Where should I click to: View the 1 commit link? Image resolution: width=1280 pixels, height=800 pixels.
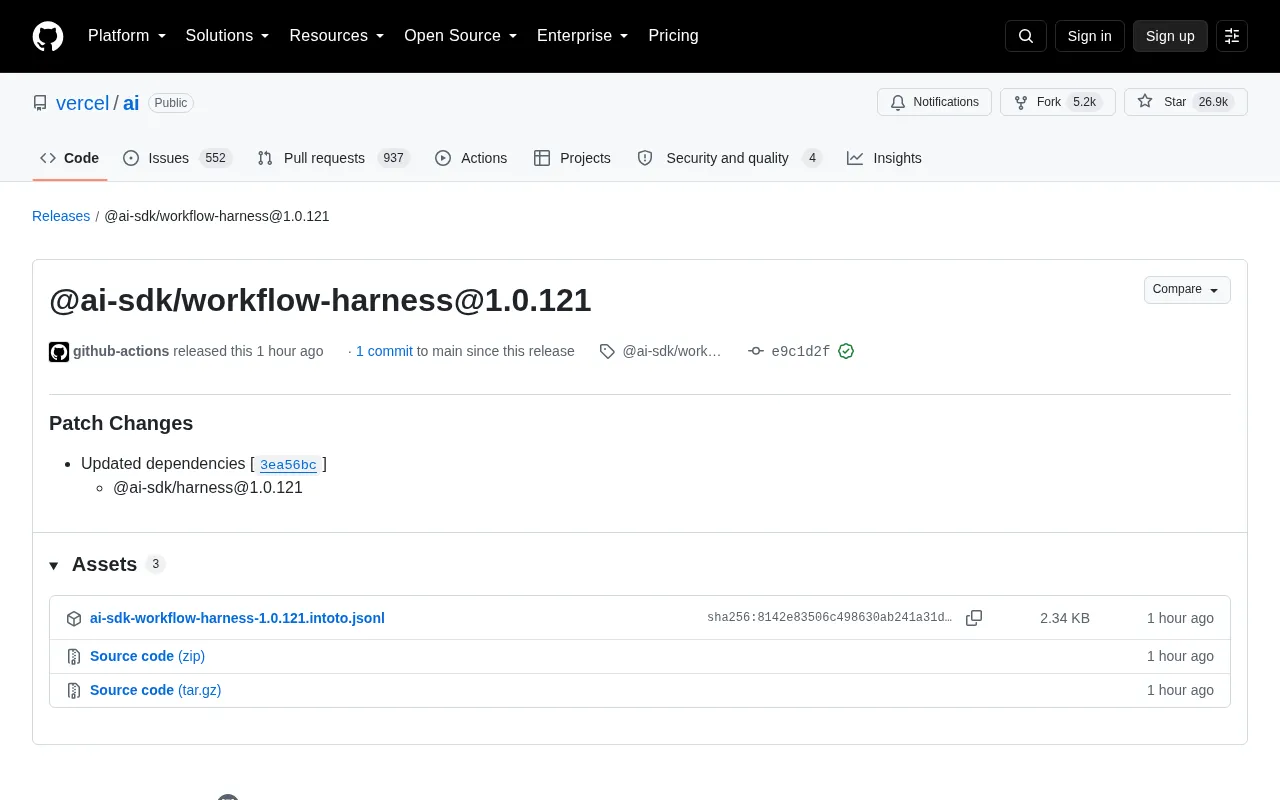[x=384, y=351]
